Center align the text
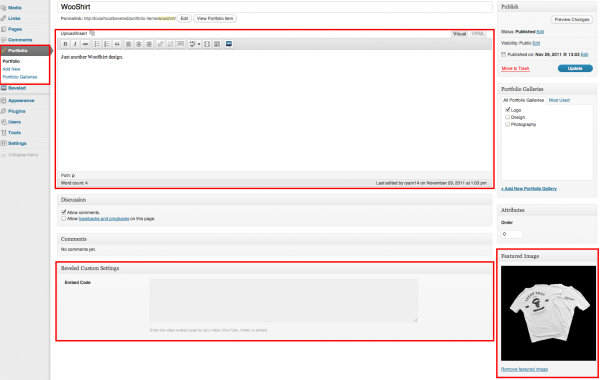Image resolution: width=600 pixels, height=380 pixels. click(x=139, y=44)
